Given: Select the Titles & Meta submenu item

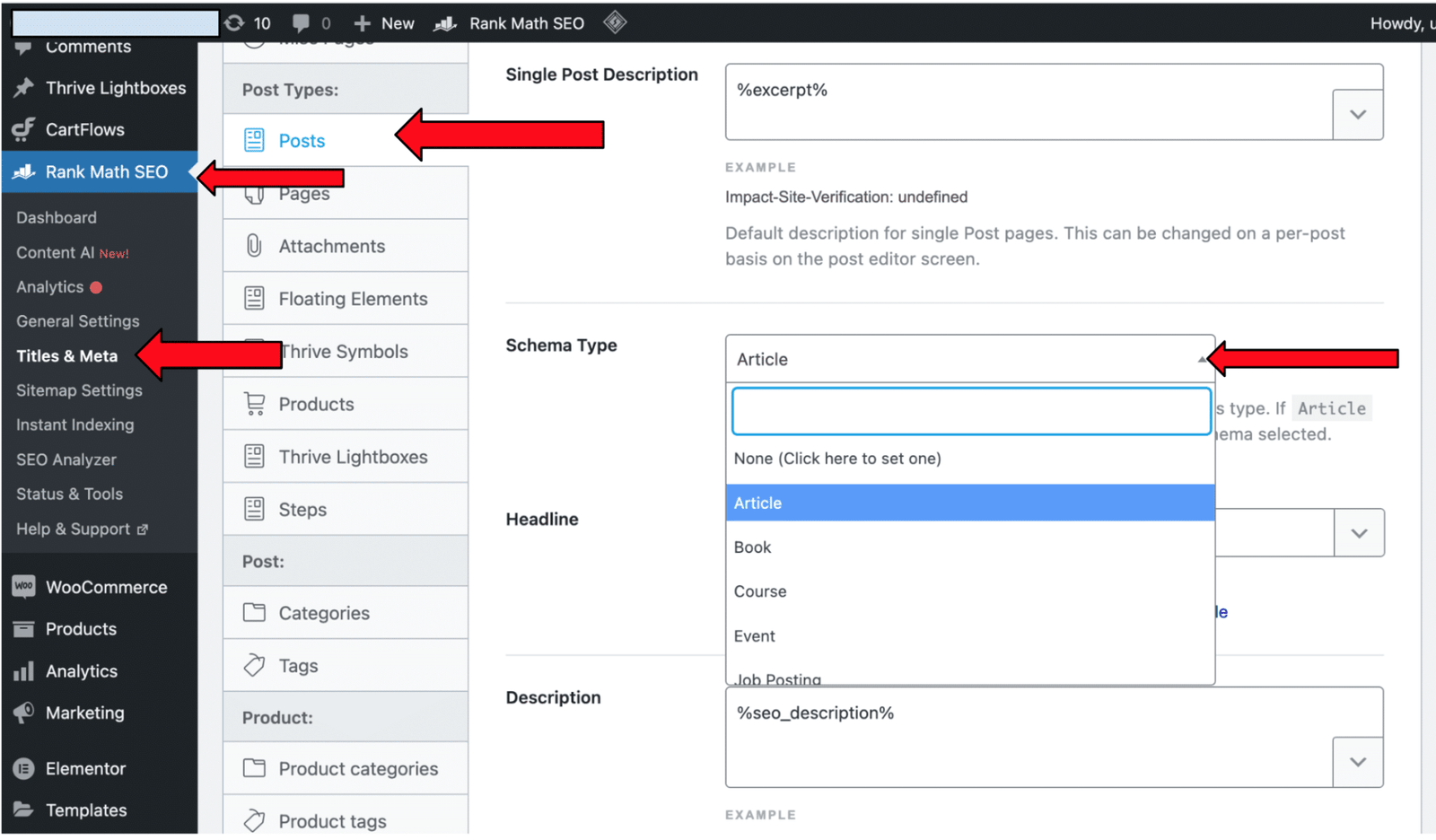Looking at the screenshot, I should [x=67, y=356].
